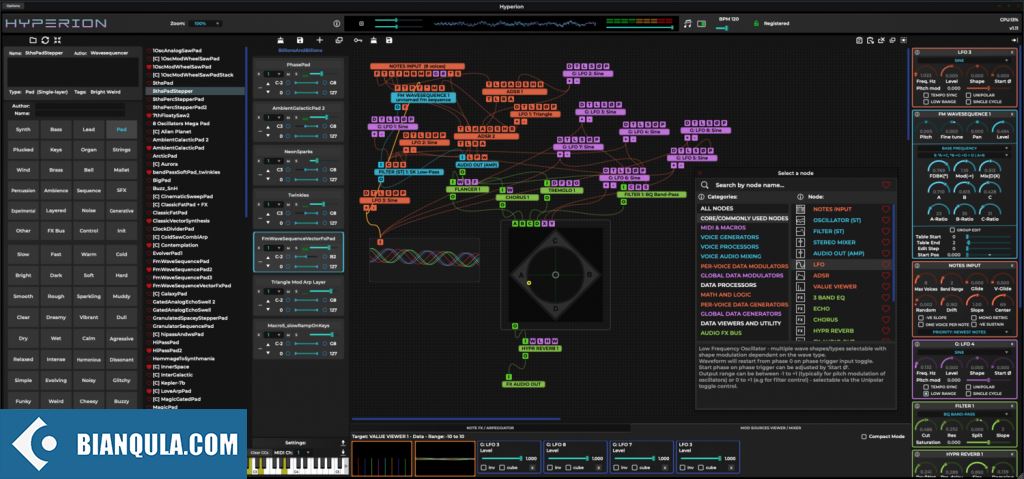Image resolution: width=1024 pixels, height=479 pixels.
Task: Click the key icon above node graph
Action: click(358, 40)
